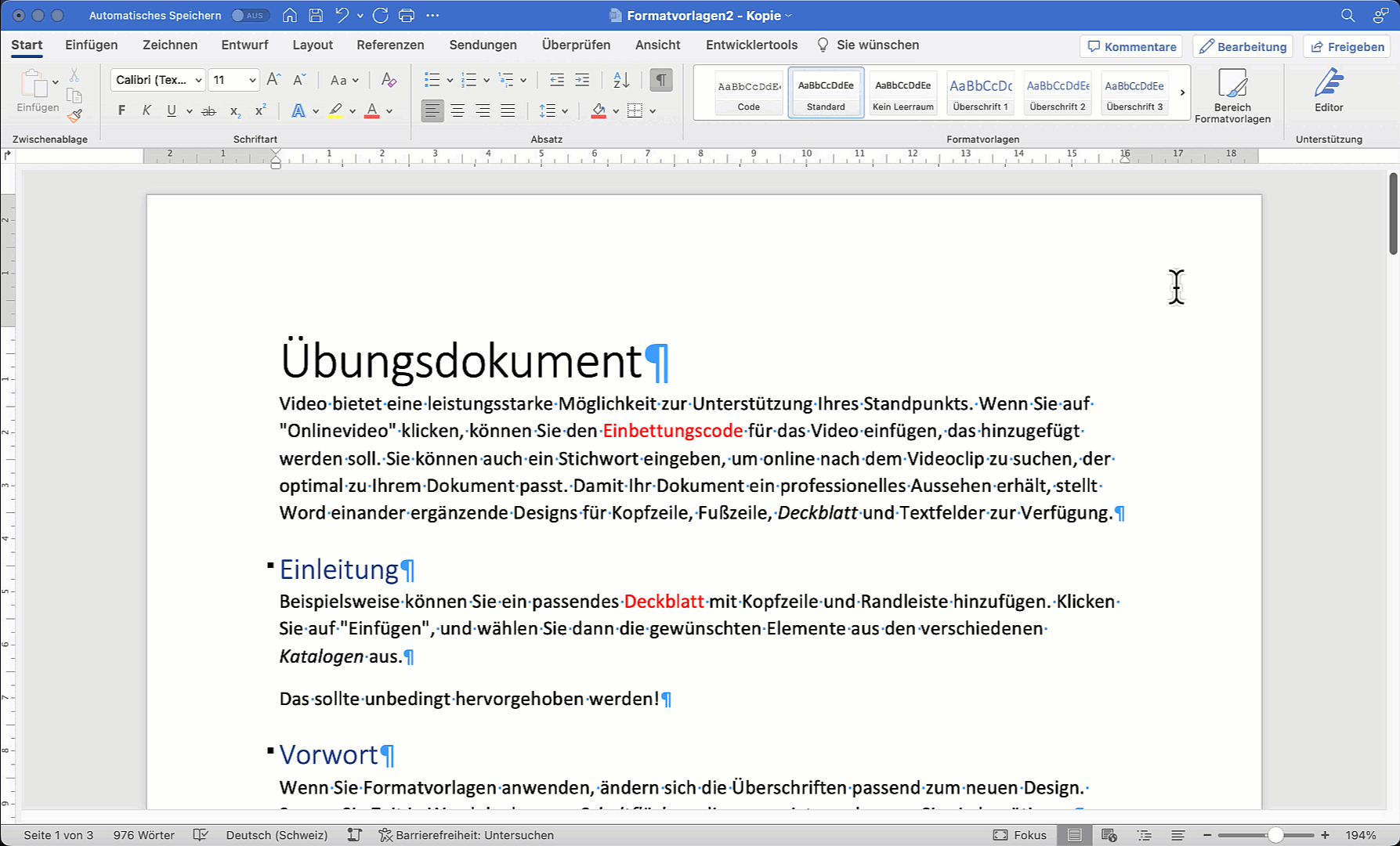Viewport: 1400px width, 846px height.
Task: Toggle bold formatting
Action: [x=121, y=111]
